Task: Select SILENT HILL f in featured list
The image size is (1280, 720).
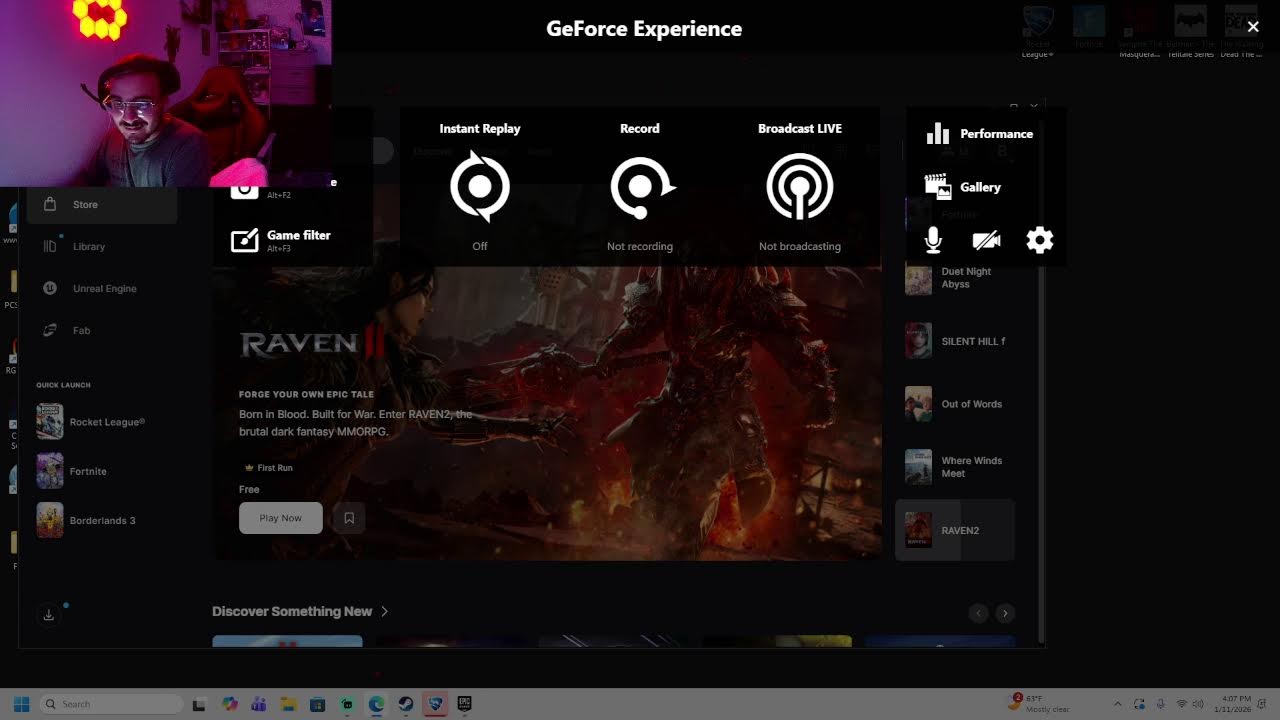Action: [x=955, y=341]
